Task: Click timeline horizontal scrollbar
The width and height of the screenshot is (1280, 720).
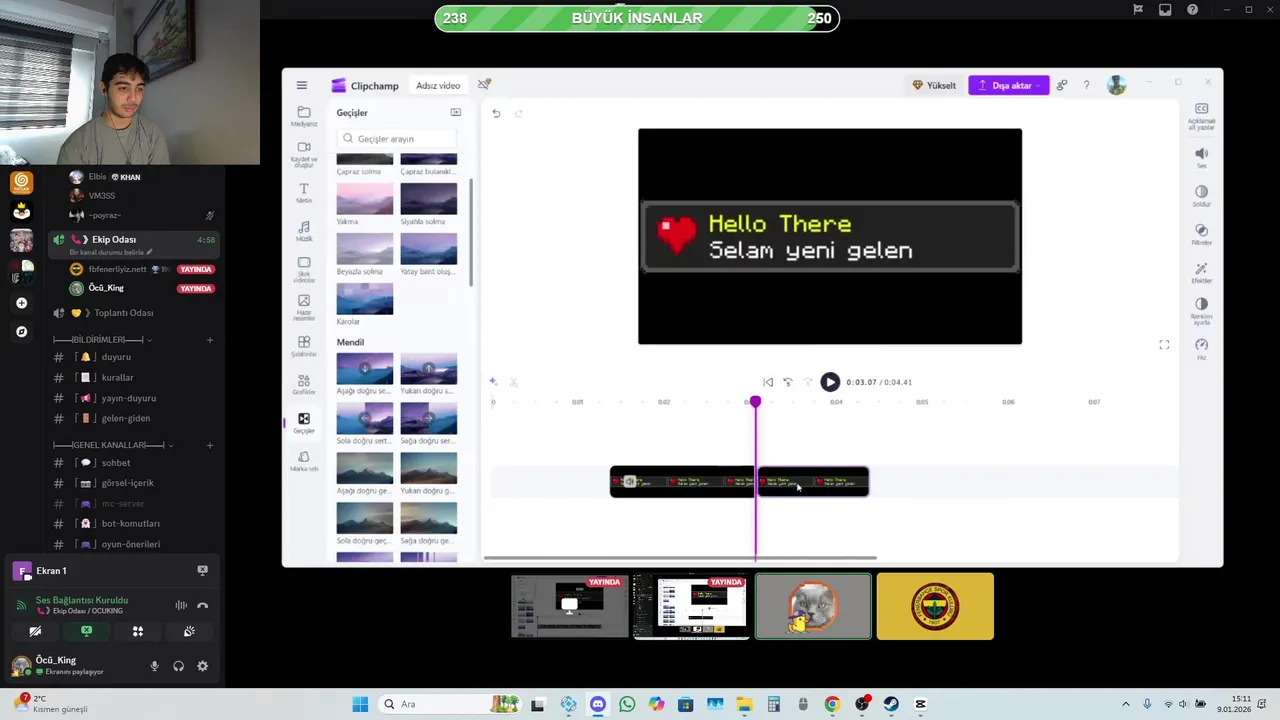Action: click(680, 558)
